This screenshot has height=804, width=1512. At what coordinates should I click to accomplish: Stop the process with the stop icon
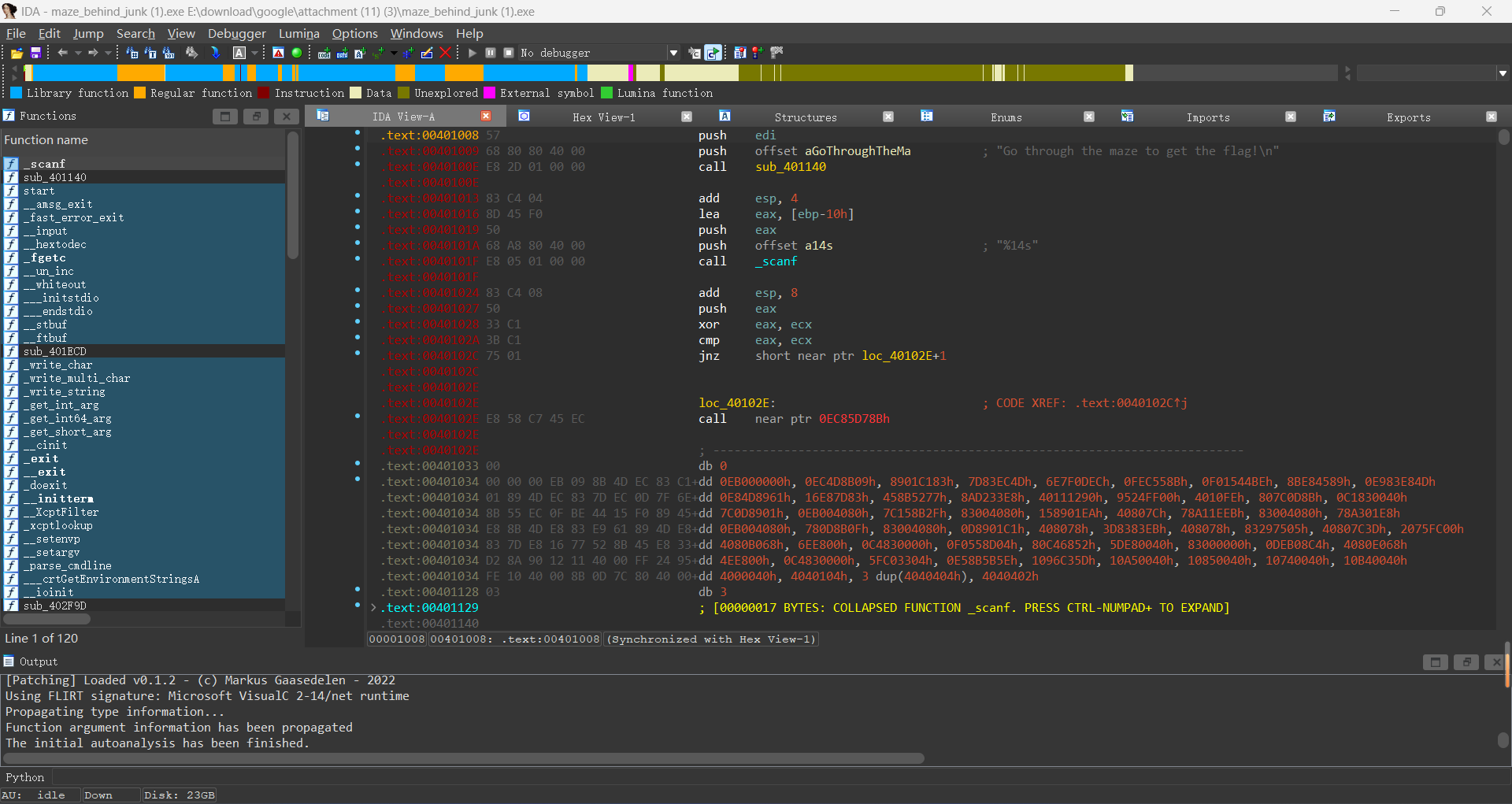pyautogui.click(x=509, y=53)
